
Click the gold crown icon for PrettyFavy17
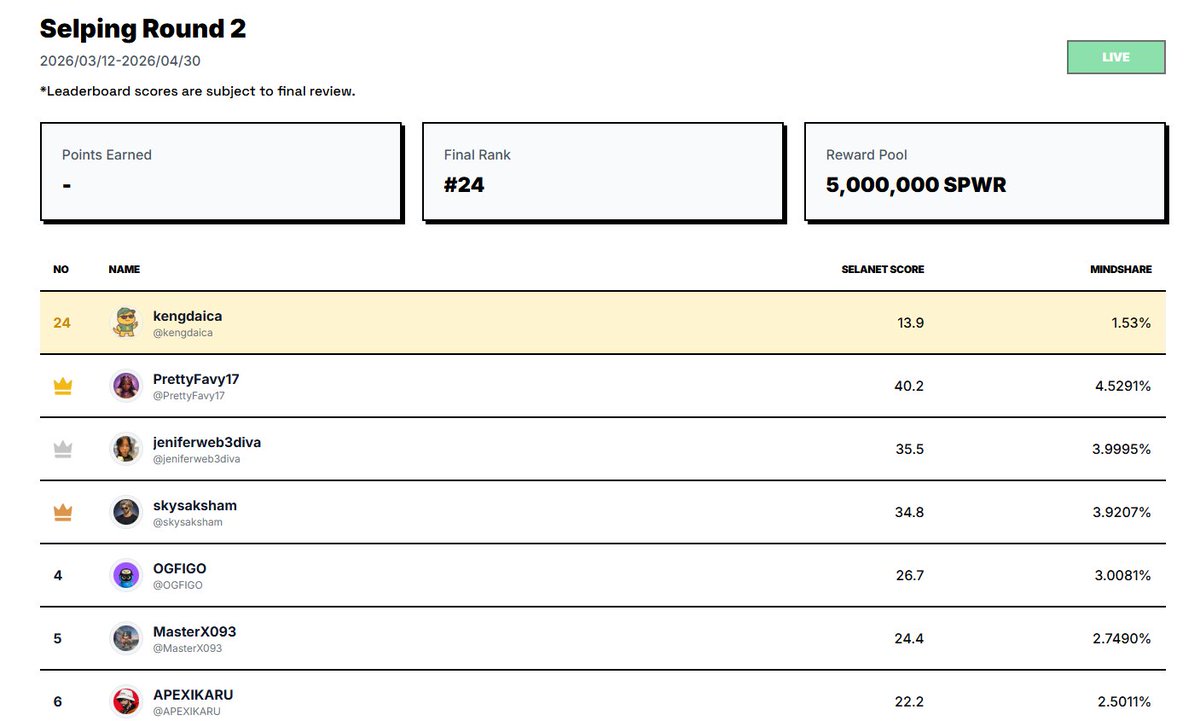(62, 387)
